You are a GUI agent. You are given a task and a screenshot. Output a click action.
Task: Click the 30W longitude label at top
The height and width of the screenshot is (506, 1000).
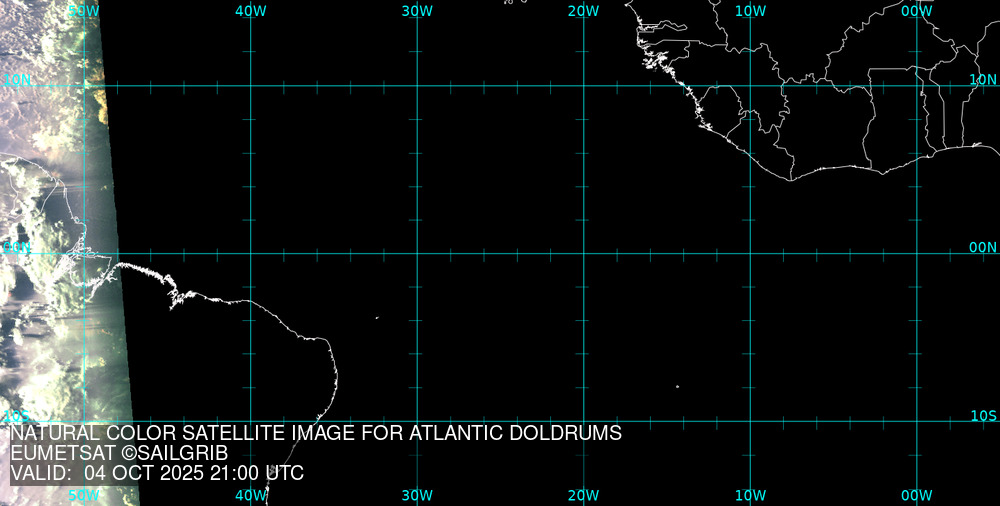(x=417, y=10)
